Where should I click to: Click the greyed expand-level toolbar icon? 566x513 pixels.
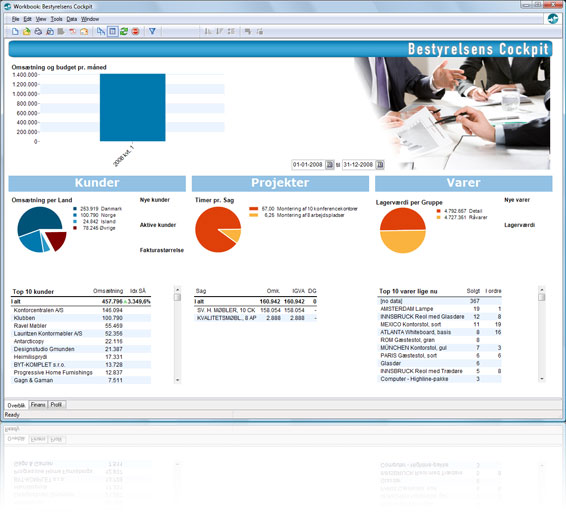click(248, 32)
